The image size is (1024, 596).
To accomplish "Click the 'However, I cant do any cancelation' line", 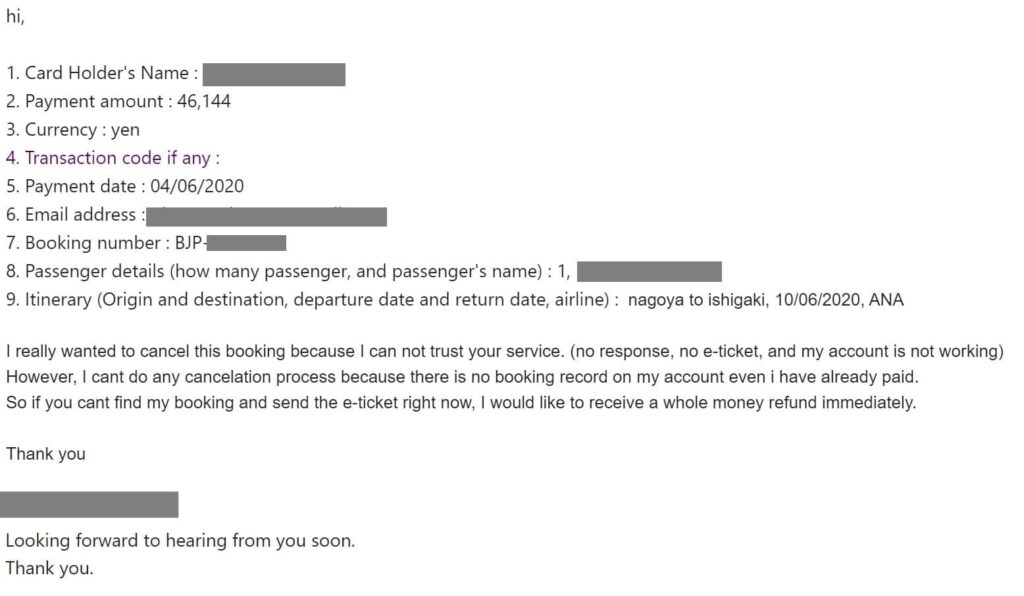I will pos(462,377).
